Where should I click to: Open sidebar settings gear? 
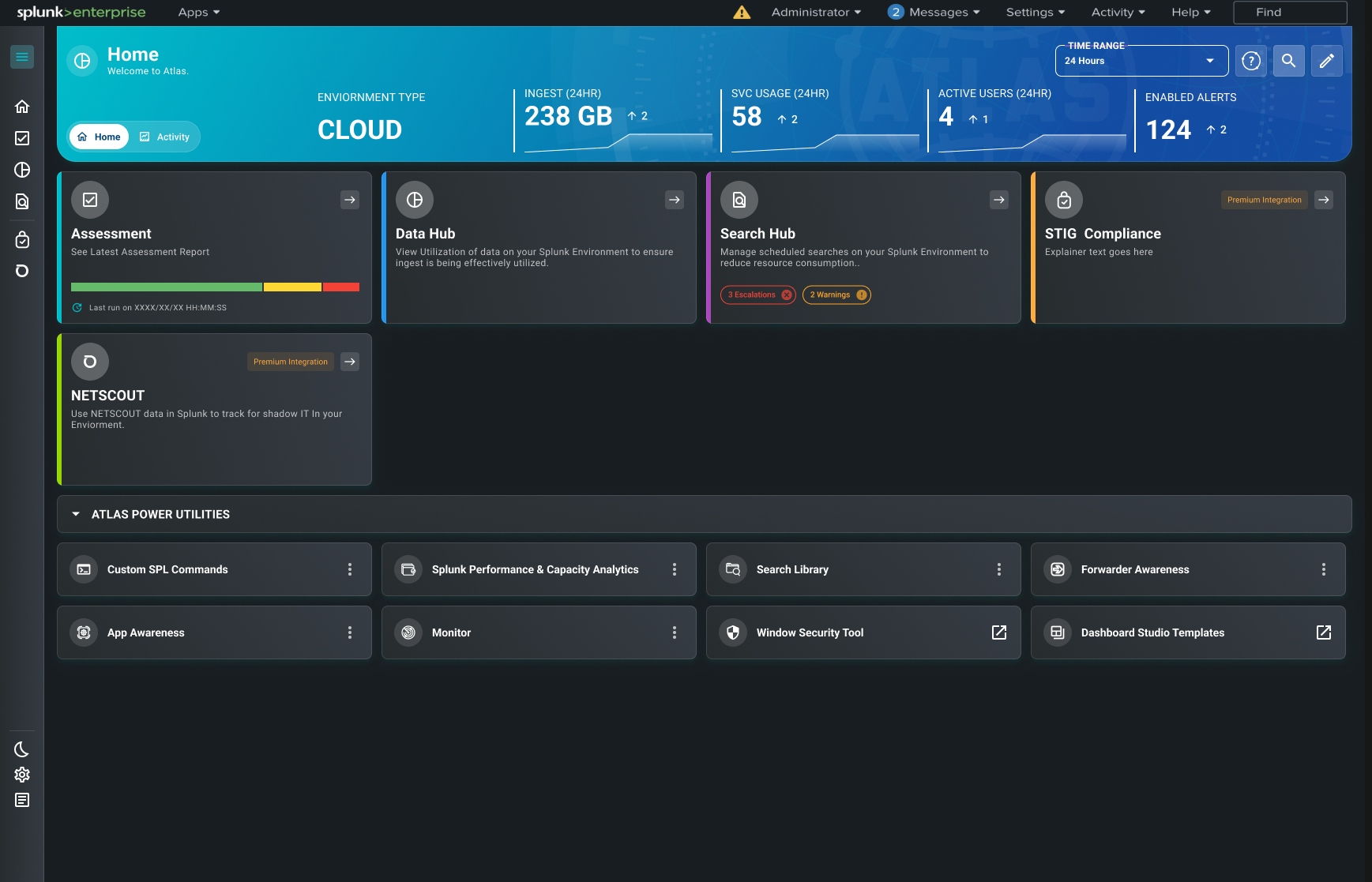coord(22,775)
